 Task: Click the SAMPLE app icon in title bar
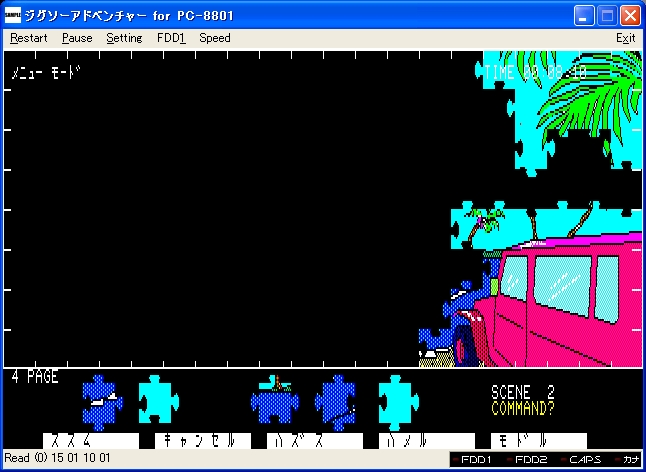point(12,16)
